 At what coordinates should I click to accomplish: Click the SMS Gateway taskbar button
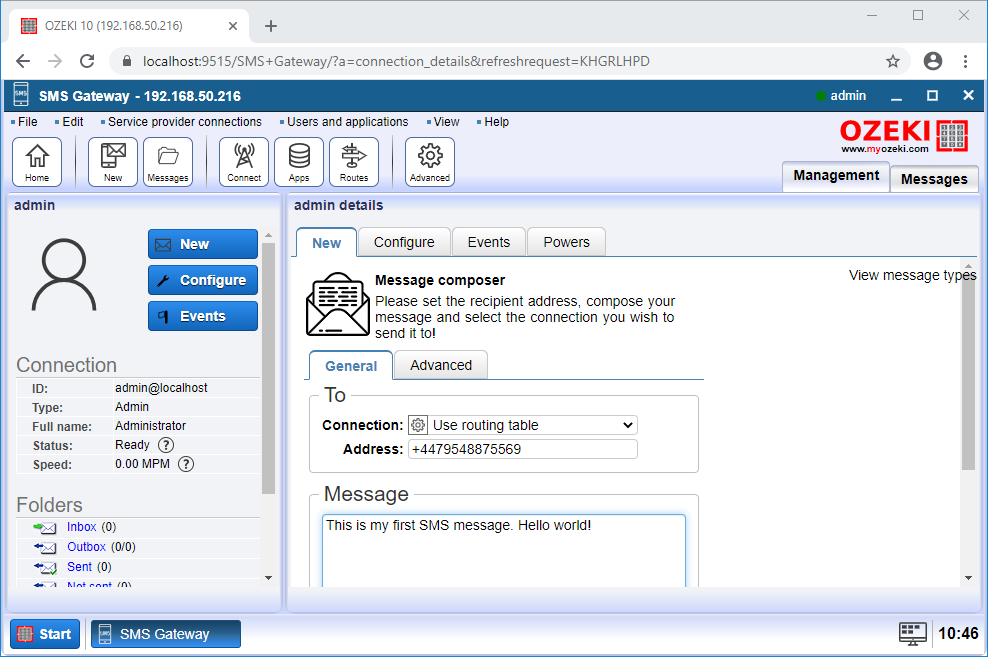pyautogui.click(x=166, y=634)
